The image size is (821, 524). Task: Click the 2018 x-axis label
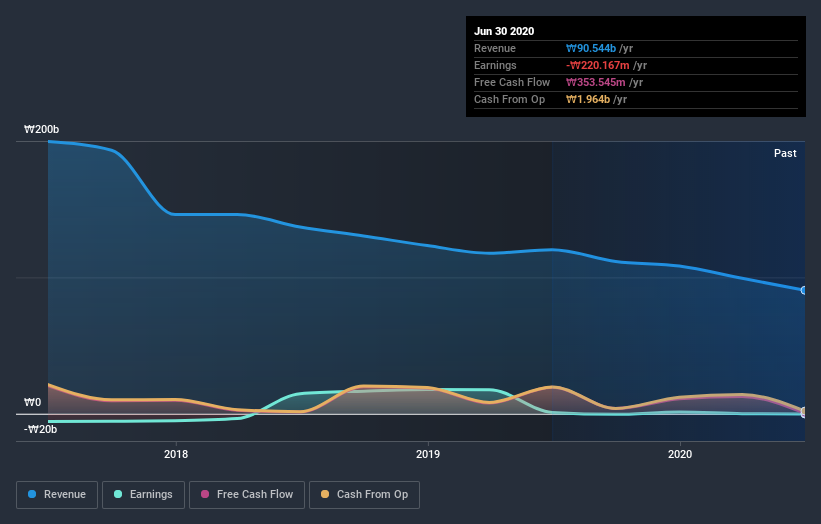pos(176,454)
